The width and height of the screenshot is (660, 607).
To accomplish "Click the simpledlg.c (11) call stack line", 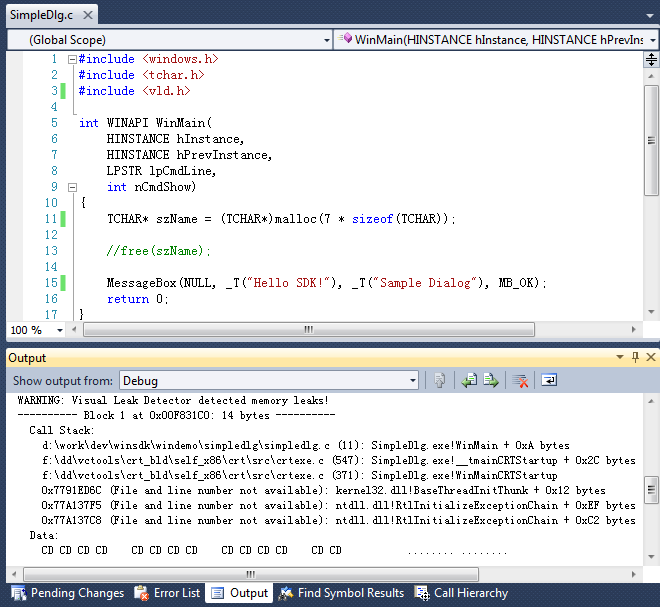I will click(x=306, y=446).
